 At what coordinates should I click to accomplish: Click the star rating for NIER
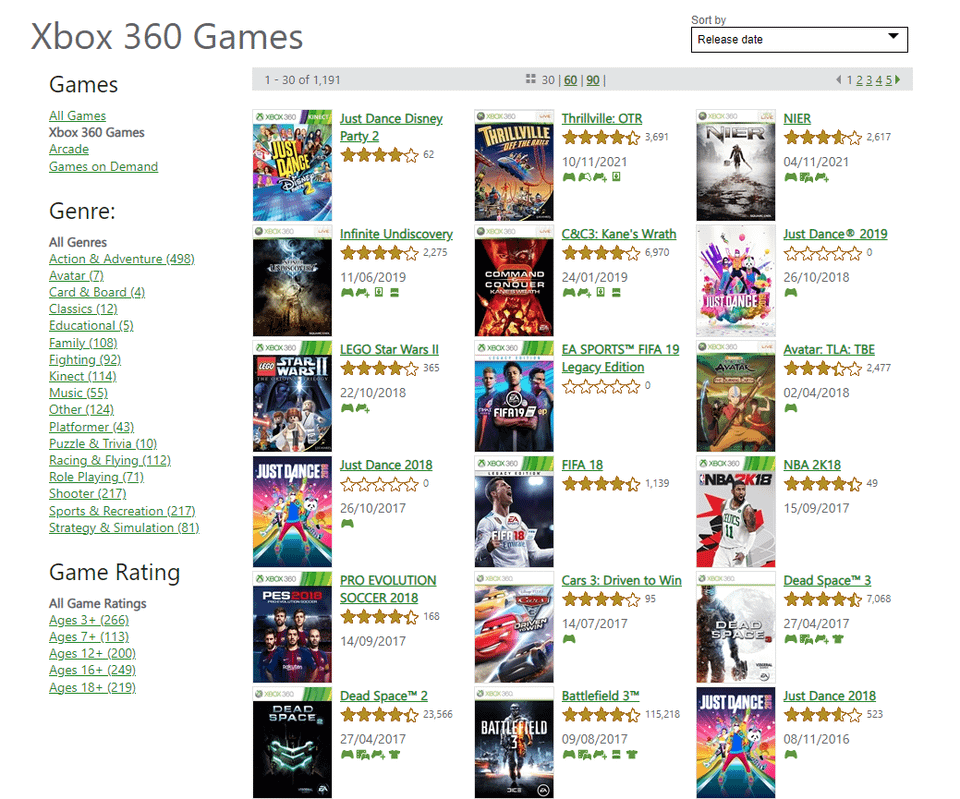(x=822, y=137)
